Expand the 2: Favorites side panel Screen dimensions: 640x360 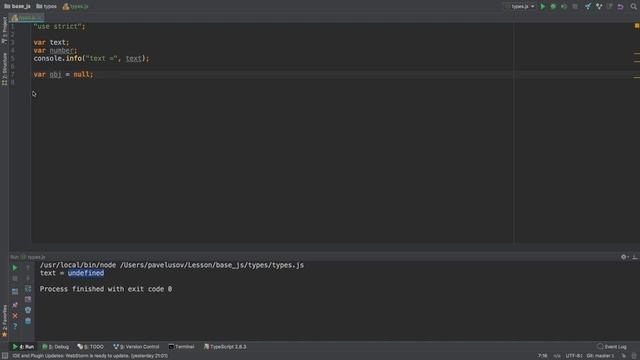tap(4, 321)
